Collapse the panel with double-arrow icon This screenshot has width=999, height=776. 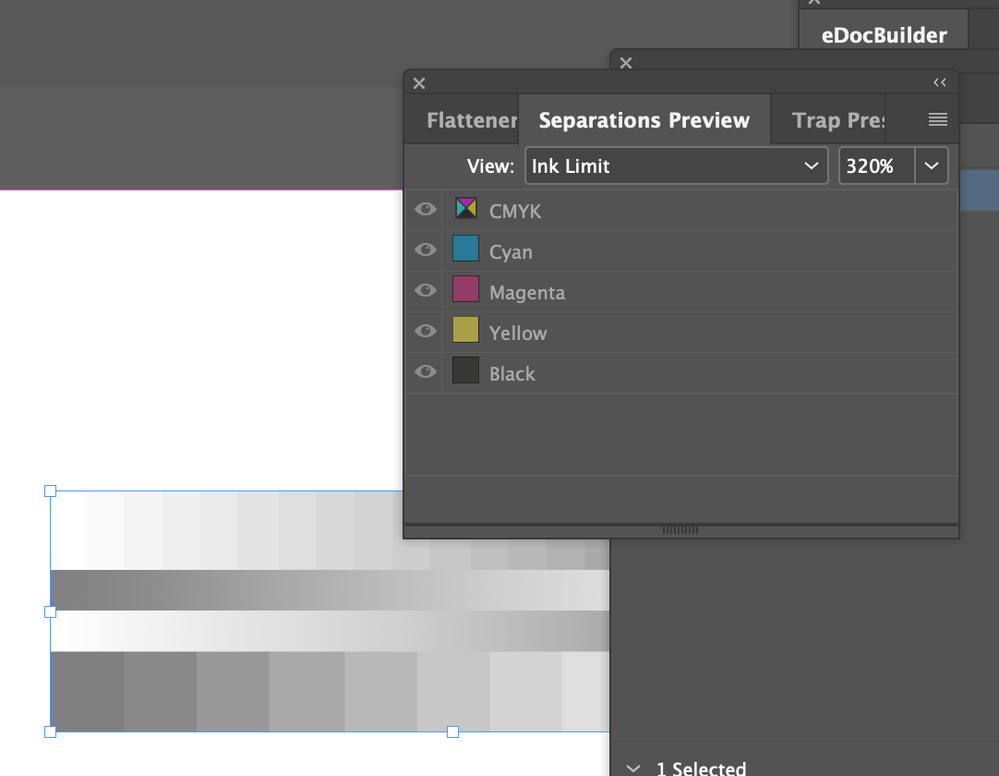coord(940,82)
